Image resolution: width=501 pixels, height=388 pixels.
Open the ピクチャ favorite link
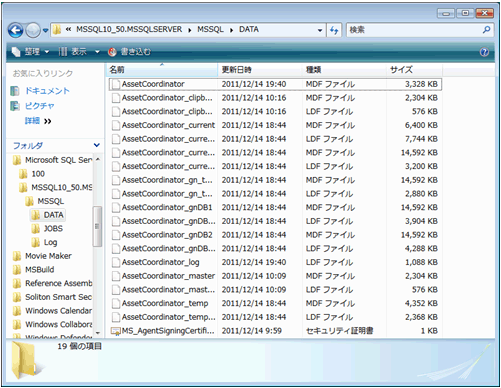pyautogui.click(x=39, y=106)
